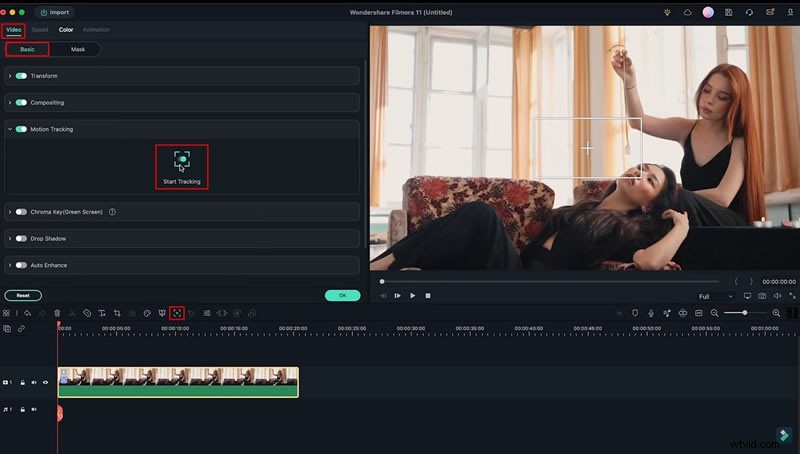
Task: Open the Full preview quality dropdown
Action: point(715,296)
